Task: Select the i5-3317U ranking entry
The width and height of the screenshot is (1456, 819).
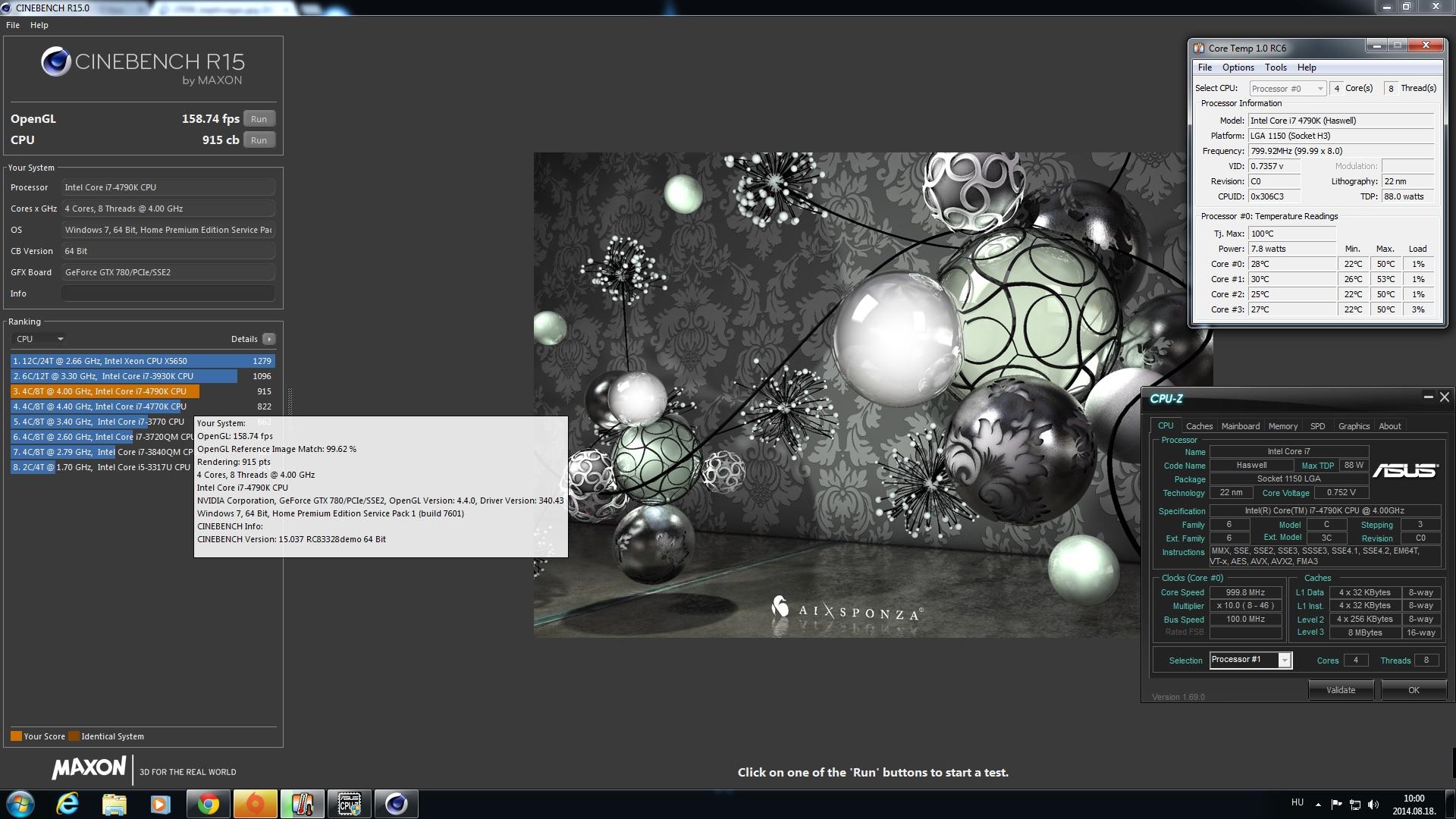Action: click(102, 467)
